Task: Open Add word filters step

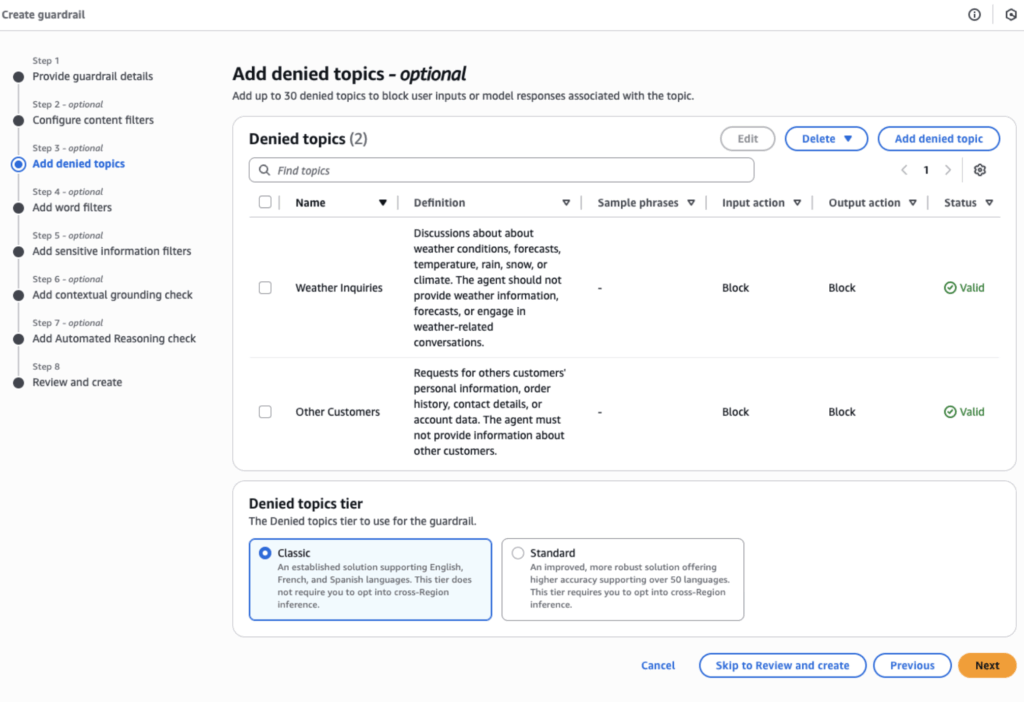Action: click(x=72, y=207)
